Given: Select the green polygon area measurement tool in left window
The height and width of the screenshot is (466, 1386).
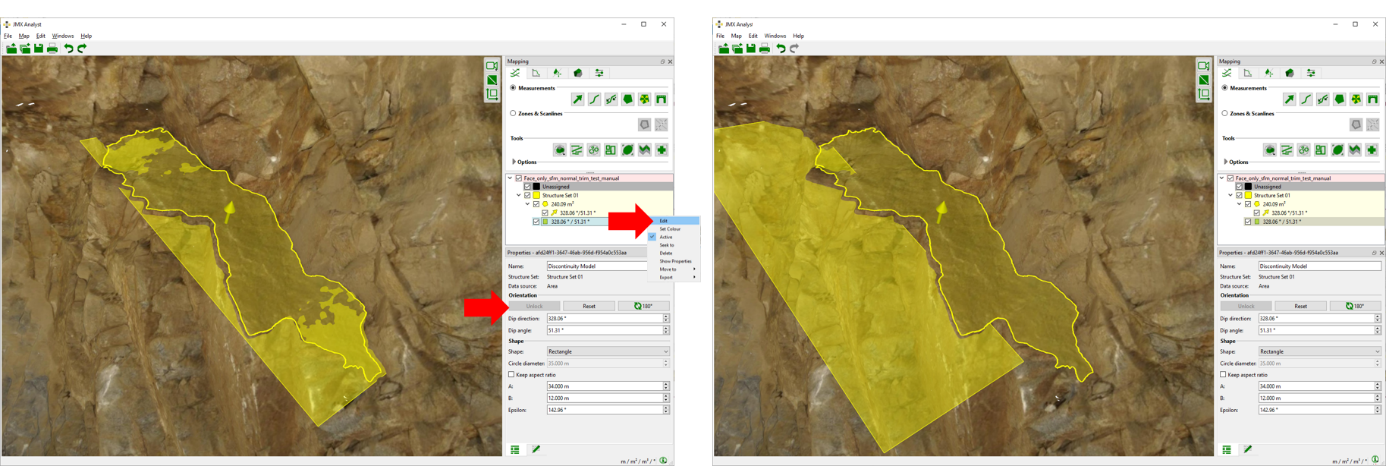Looking at the screenshot, I should point(626,100).
